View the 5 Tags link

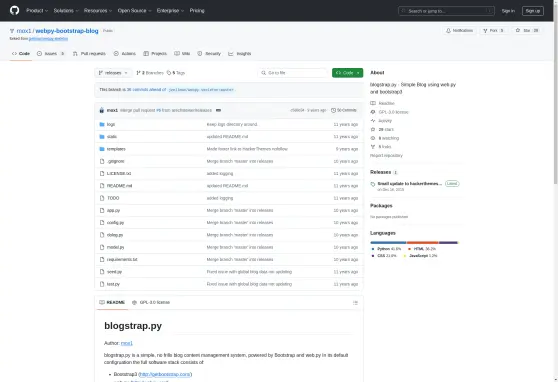tap(176, 73)
